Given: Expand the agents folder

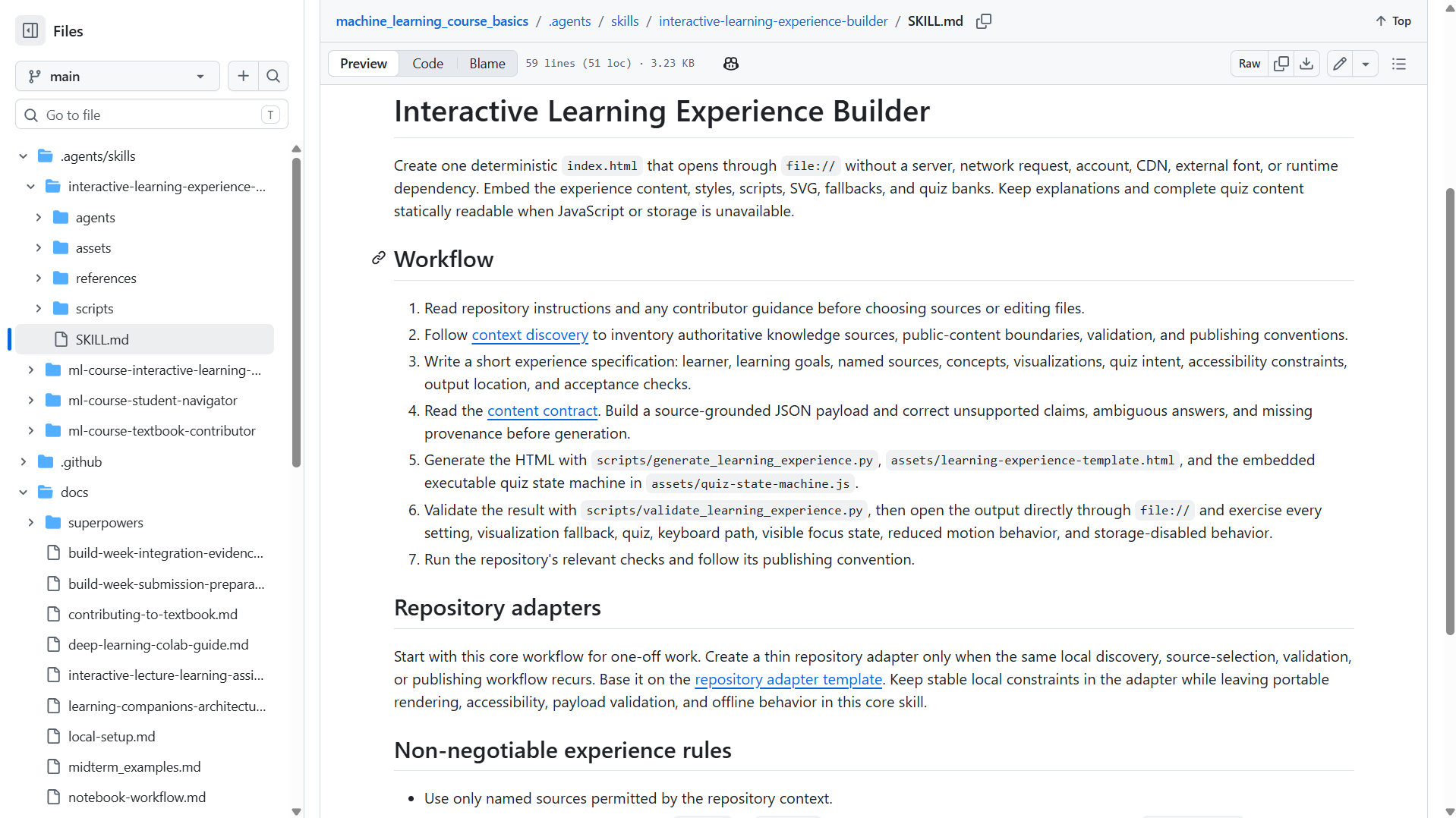Looking at the screenshot, I should click(x=39, y=218).
